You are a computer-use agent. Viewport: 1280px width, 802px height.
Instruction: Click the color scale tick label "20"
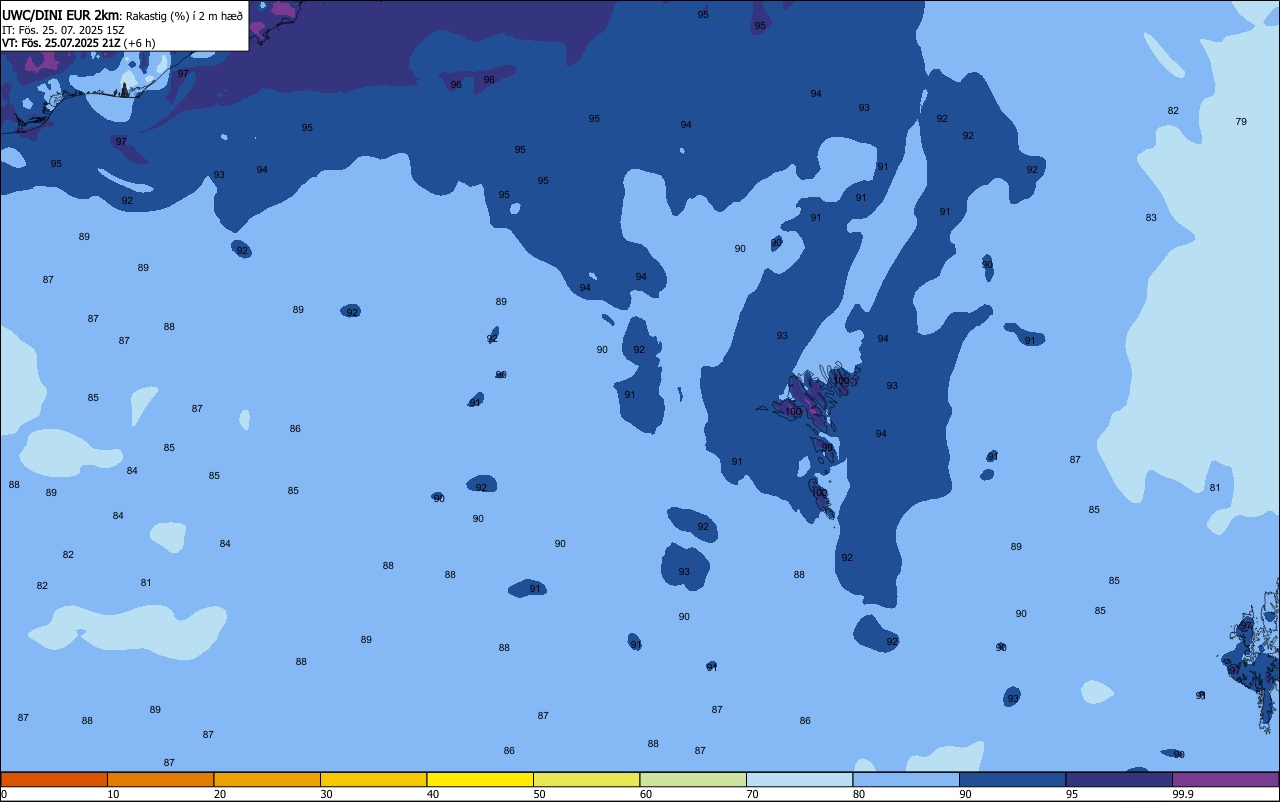coord(220,794)
